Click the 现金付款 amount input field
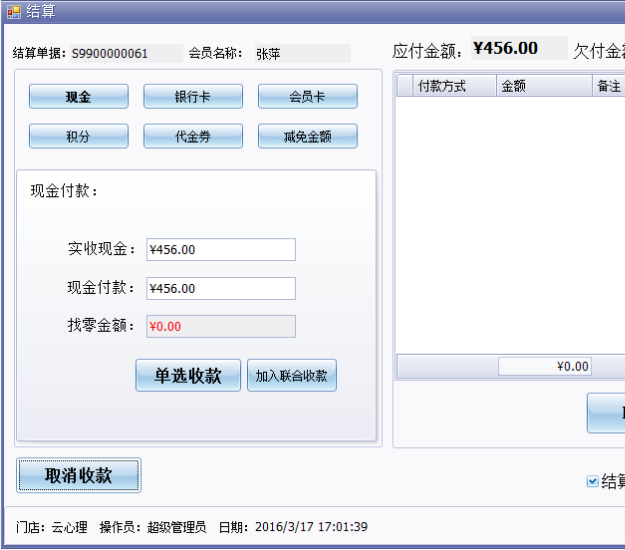This screenshot has height=550, width=625. coord(221,288)
